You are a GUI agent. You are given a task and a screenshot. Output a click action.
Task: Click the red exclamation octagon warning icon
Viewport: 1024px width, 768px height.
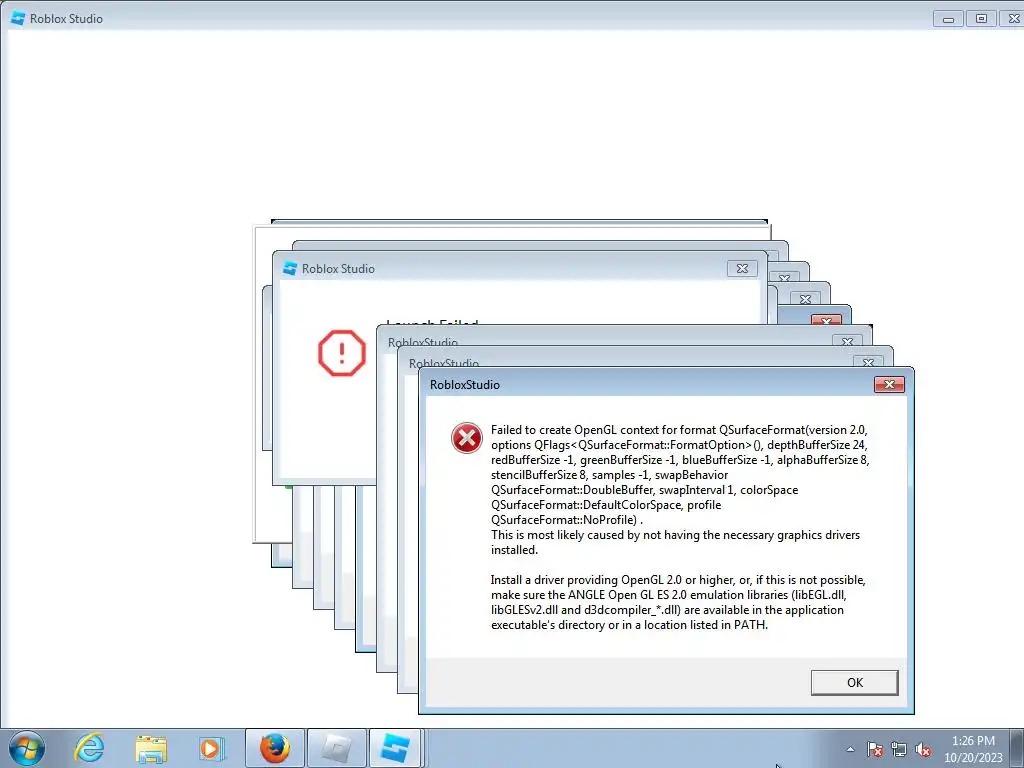[342, 353]
